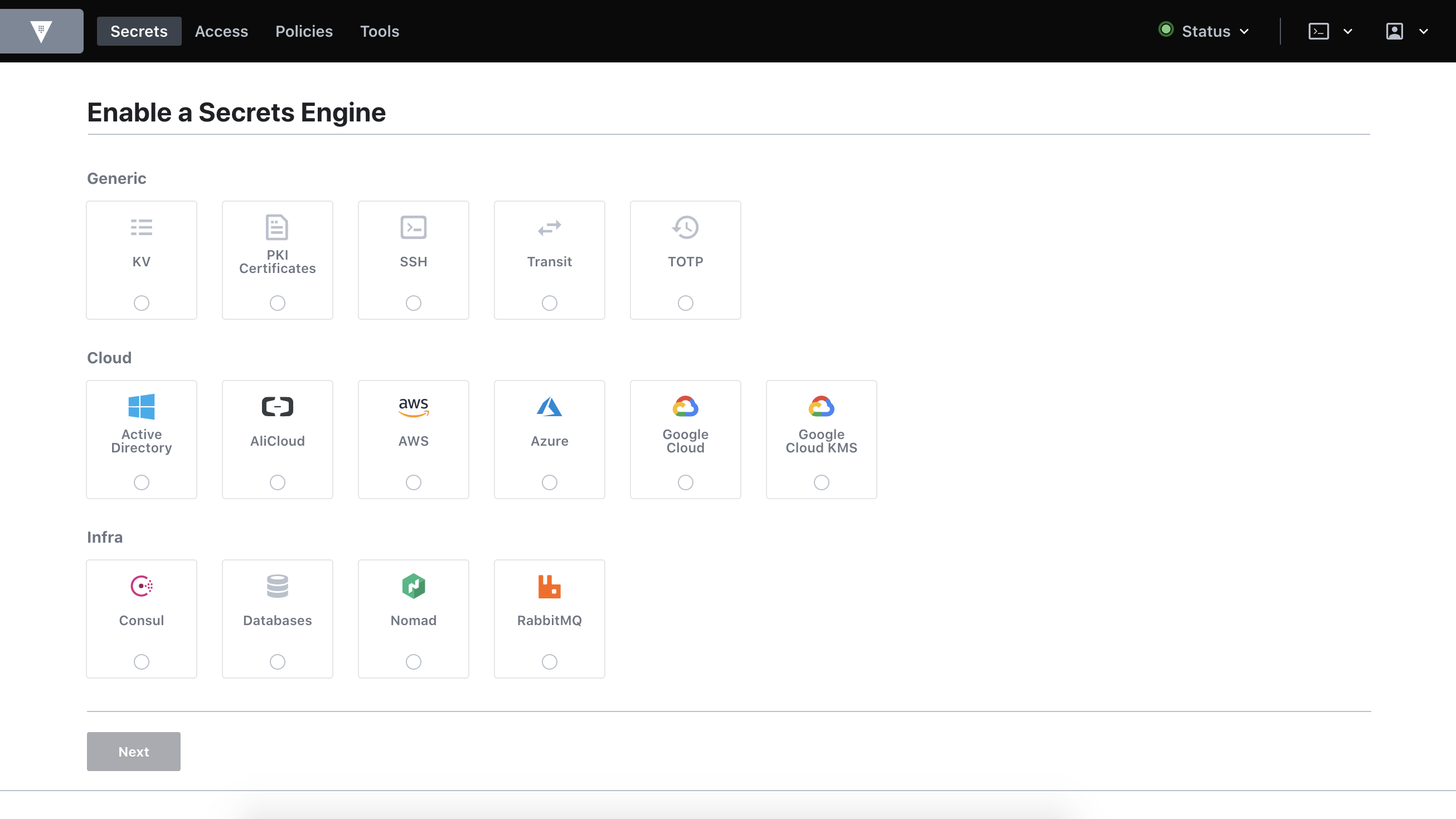Click the PKI Certificates document icon

click(x=277, y=228)
